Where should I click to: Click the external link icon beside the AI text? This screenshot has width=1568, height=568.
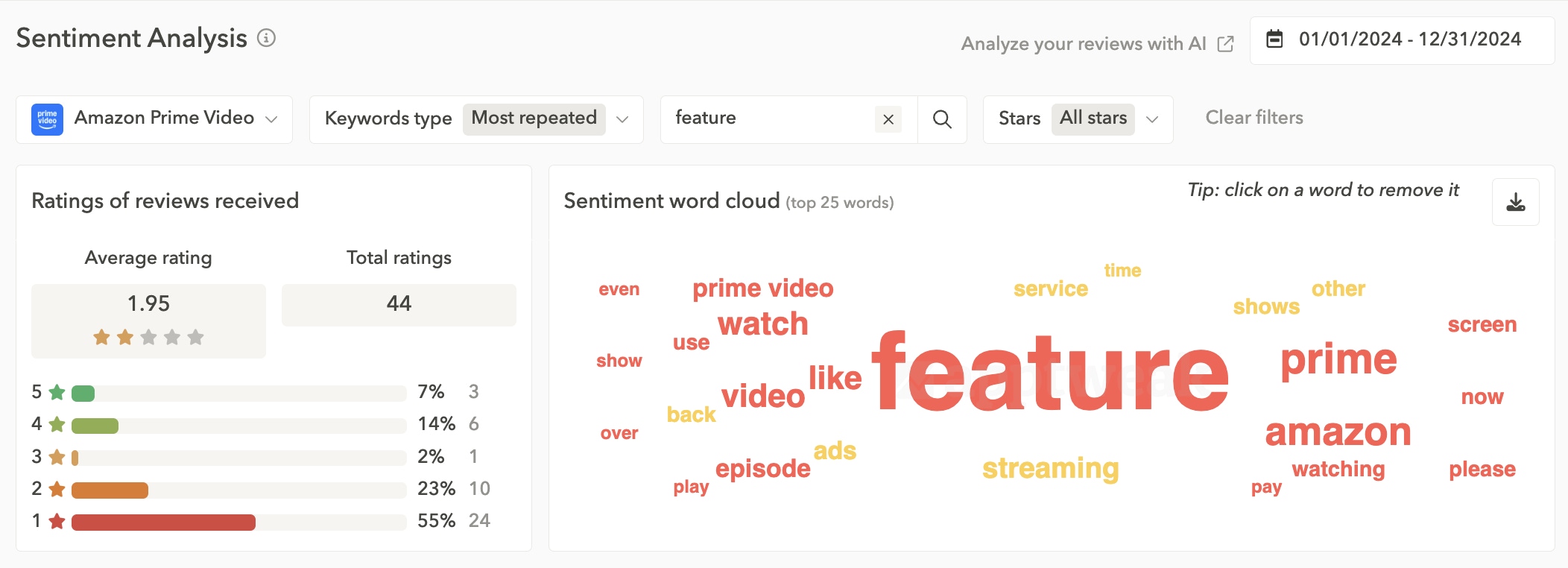[1226, 43]
